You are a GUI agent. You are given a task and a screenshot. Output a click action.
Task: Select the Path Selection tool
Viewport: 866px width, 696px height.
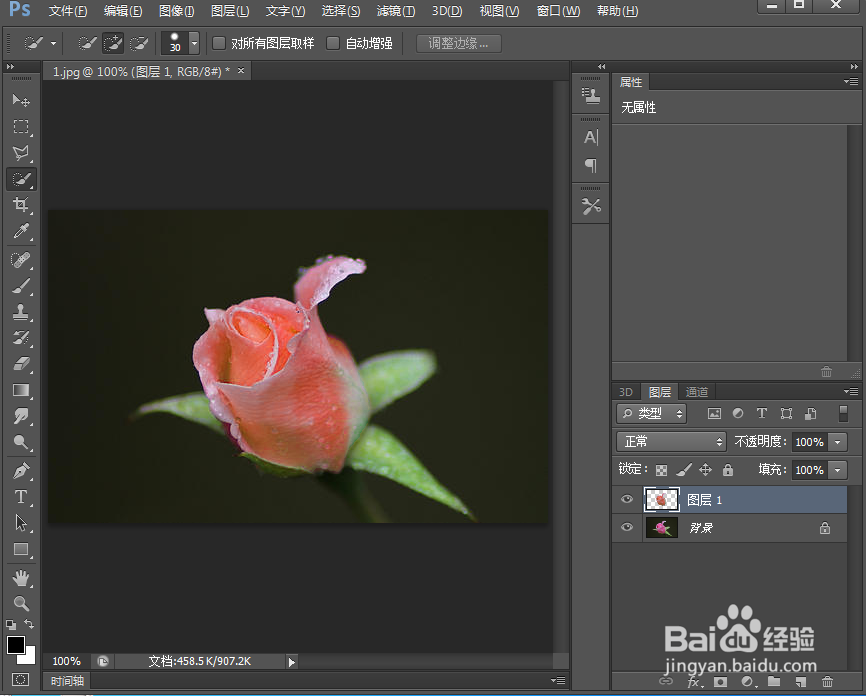point(21,523)
